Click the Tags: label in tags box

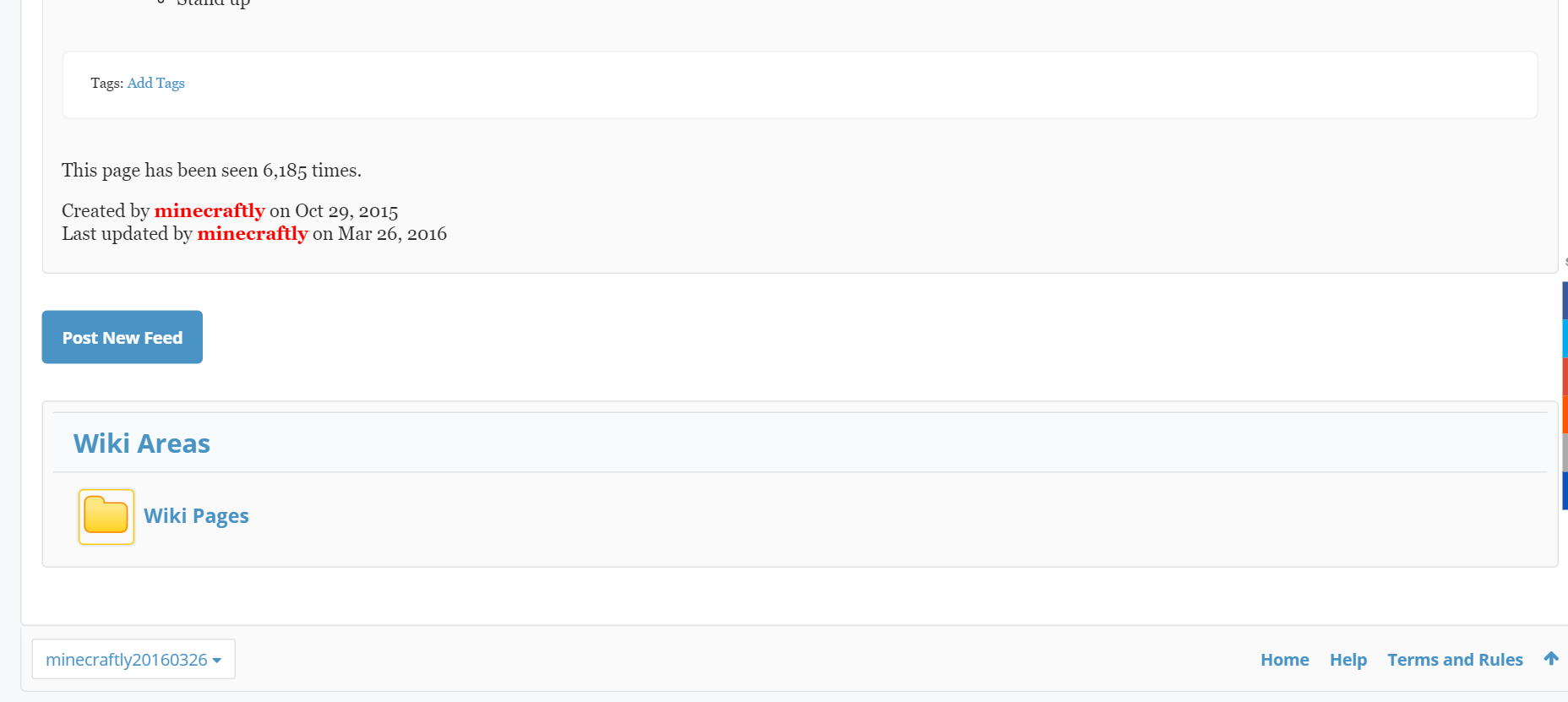[107, 83]
